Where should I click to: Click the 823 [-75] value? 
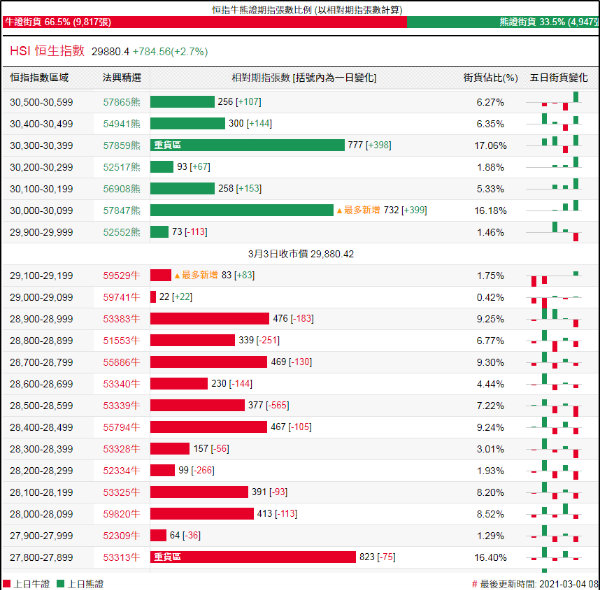coord(377,557)
